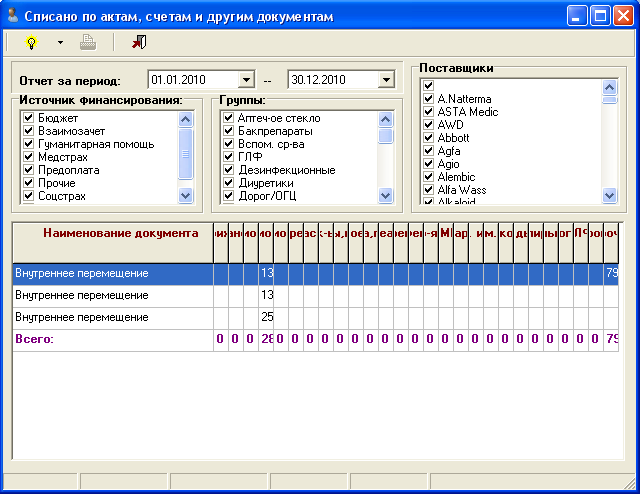Click the printer icon in toolbar

88,42
